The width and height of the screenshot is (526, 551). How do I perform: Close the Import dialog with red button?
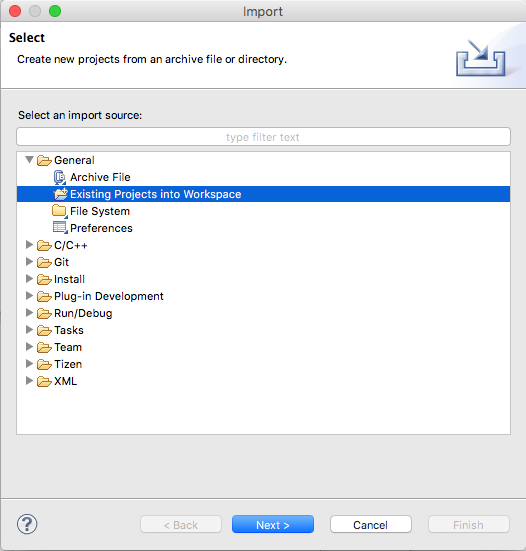15,11
